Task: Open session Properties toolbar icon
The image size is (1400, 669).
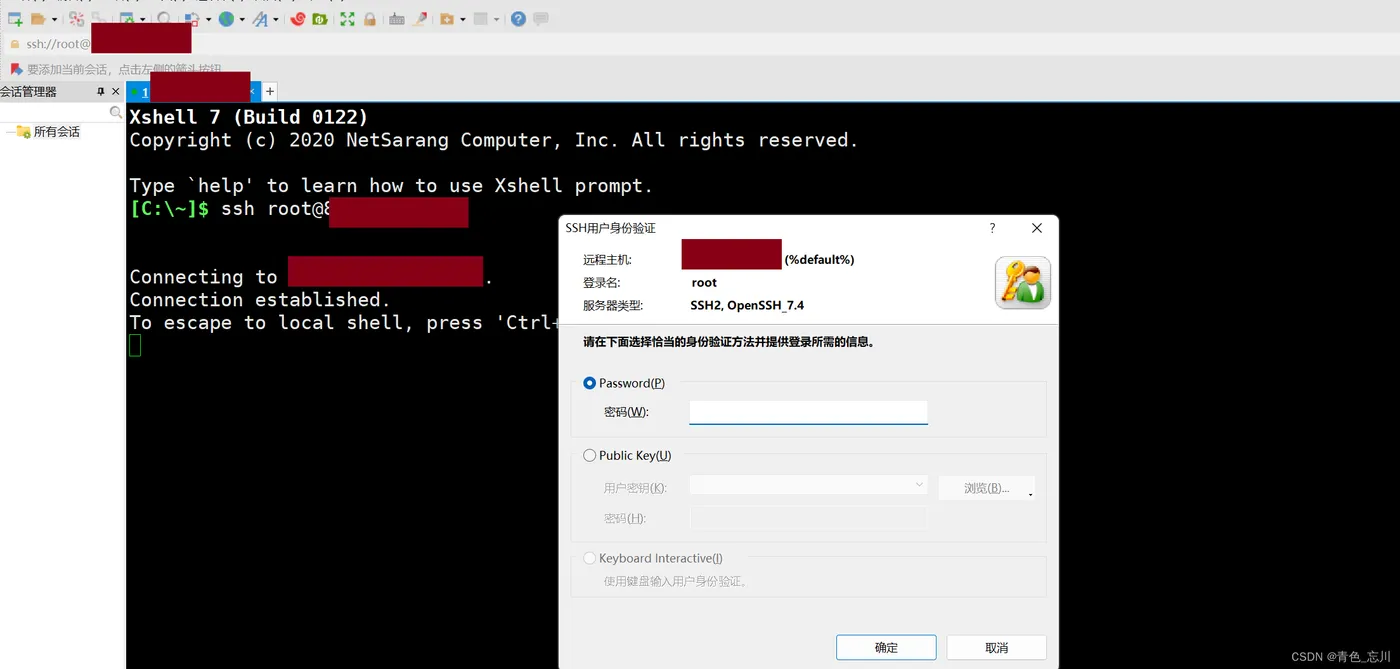Action: tap(127, 19)
